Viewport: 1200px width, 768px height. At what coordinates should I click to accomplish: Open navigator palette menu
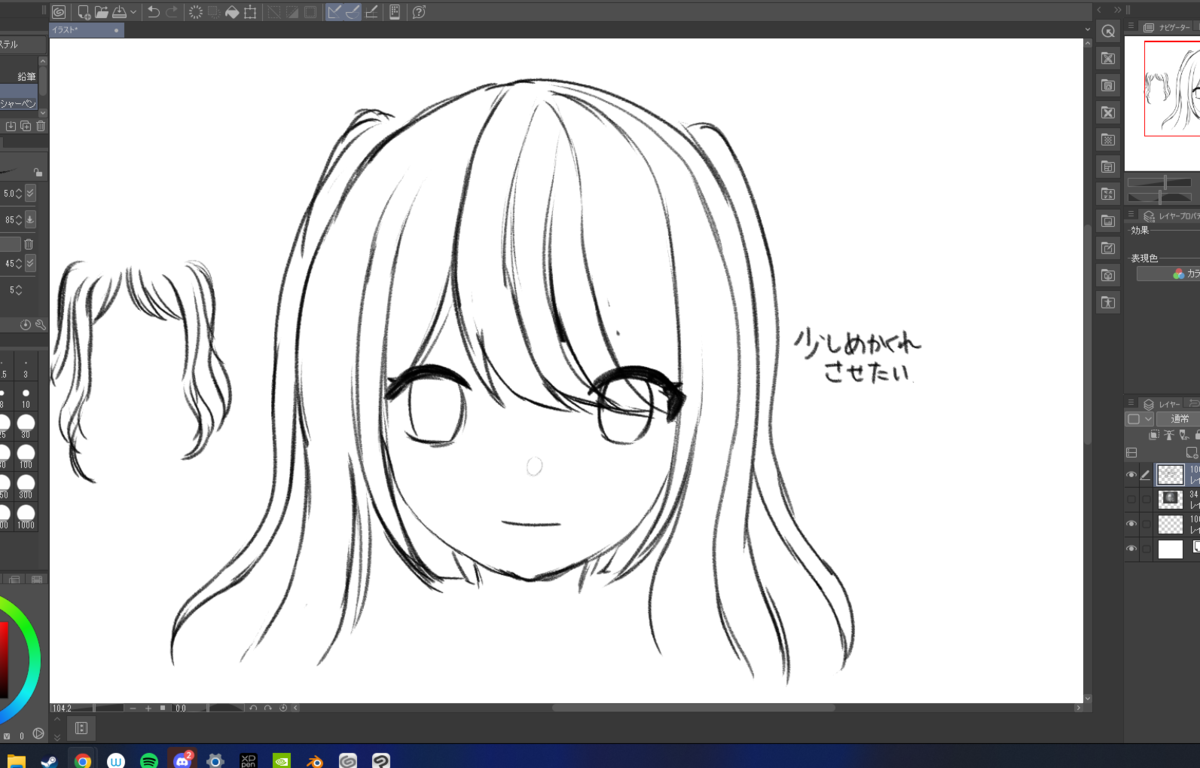[1131, 28]
